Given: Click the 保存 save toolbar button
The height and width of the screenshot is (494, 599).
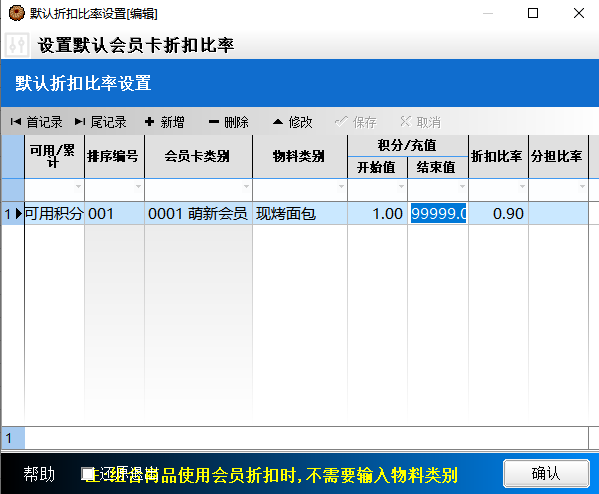Looking at the screenshot, I should 356,122.
